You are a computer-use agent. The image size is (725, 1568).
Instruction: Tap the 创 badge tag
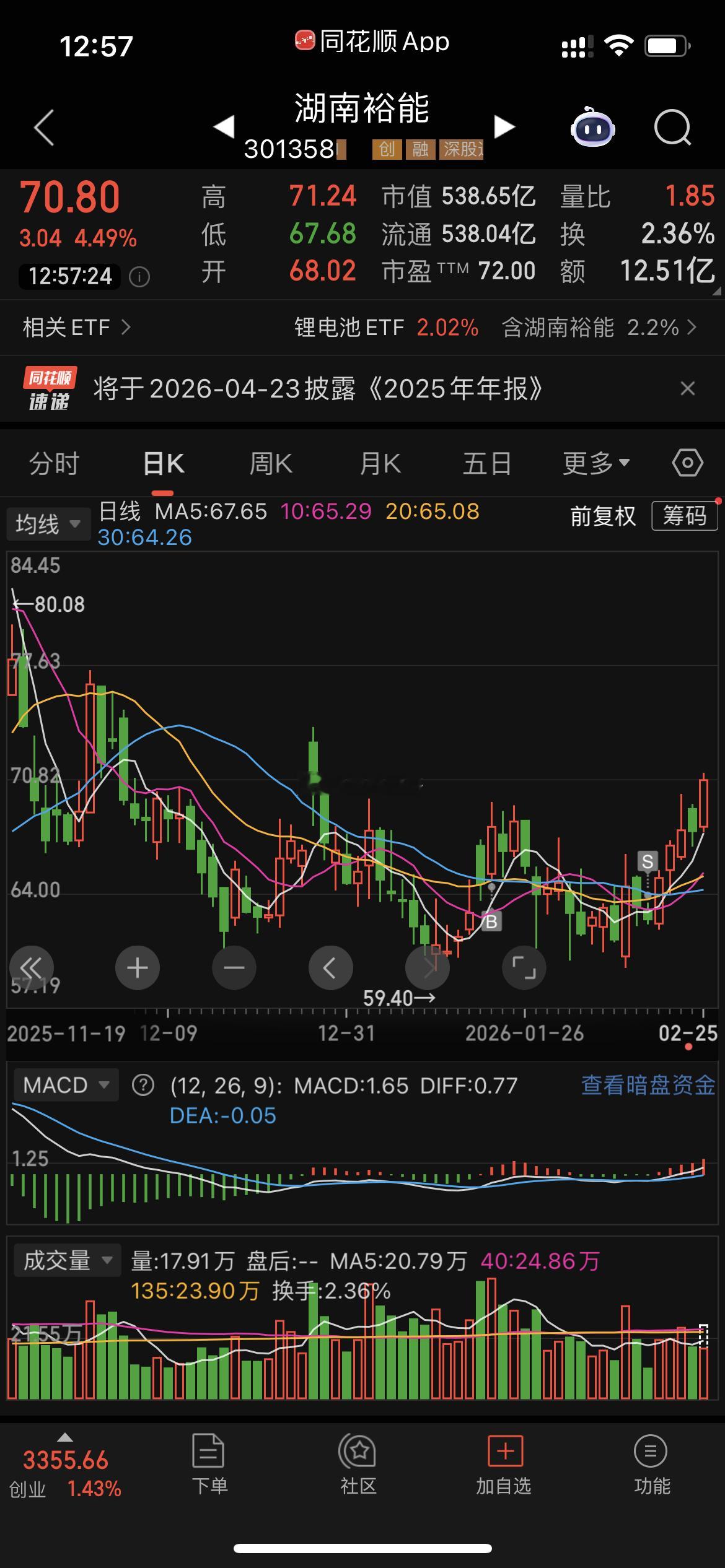pyautogui.click(x=387, y=149)
